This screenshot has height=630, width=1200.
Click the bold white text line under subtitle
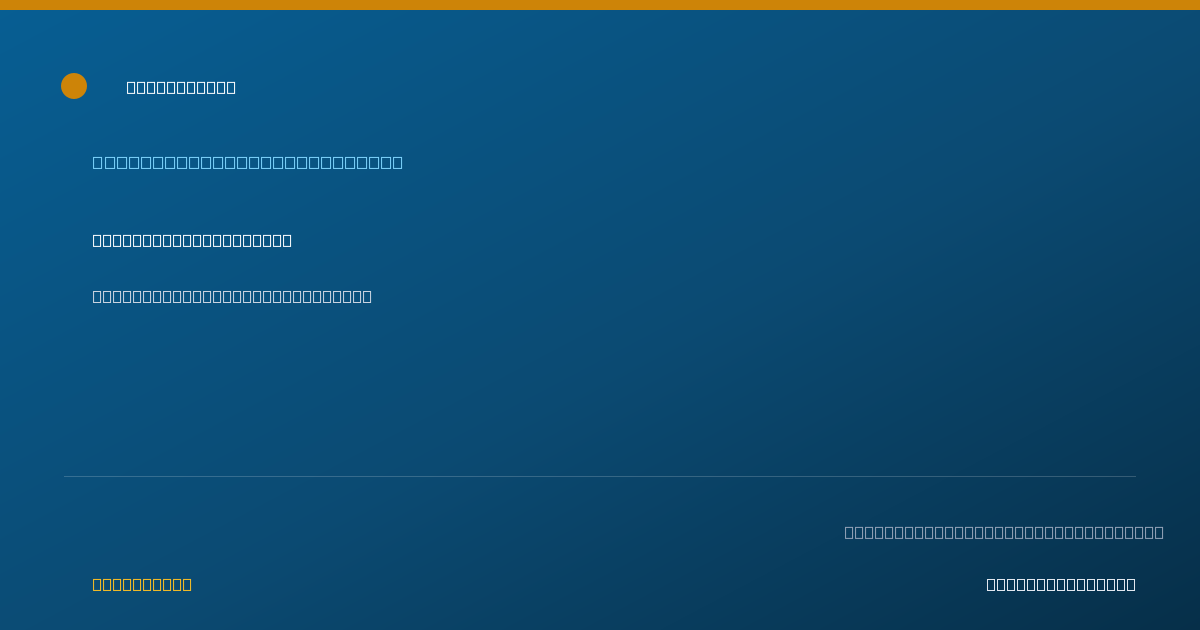click(192, 240)
